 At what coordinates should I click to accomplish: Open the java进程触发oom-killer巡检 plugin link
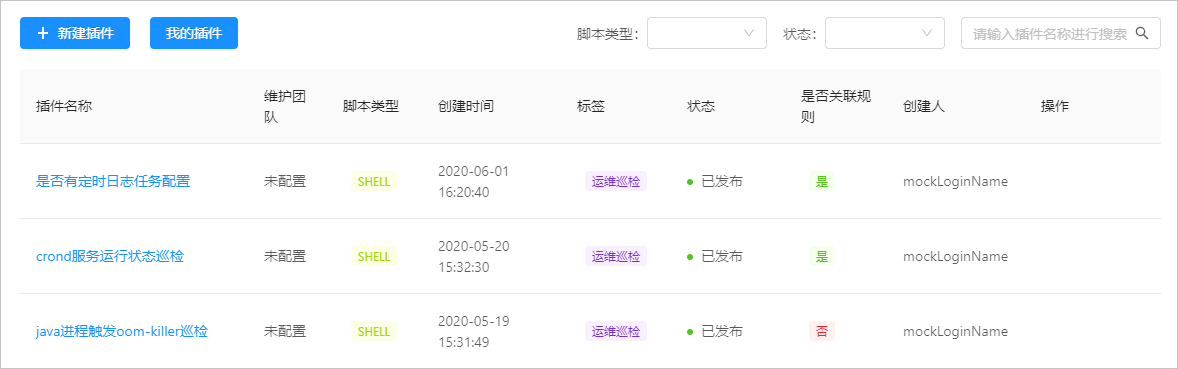tap(122, 331)
